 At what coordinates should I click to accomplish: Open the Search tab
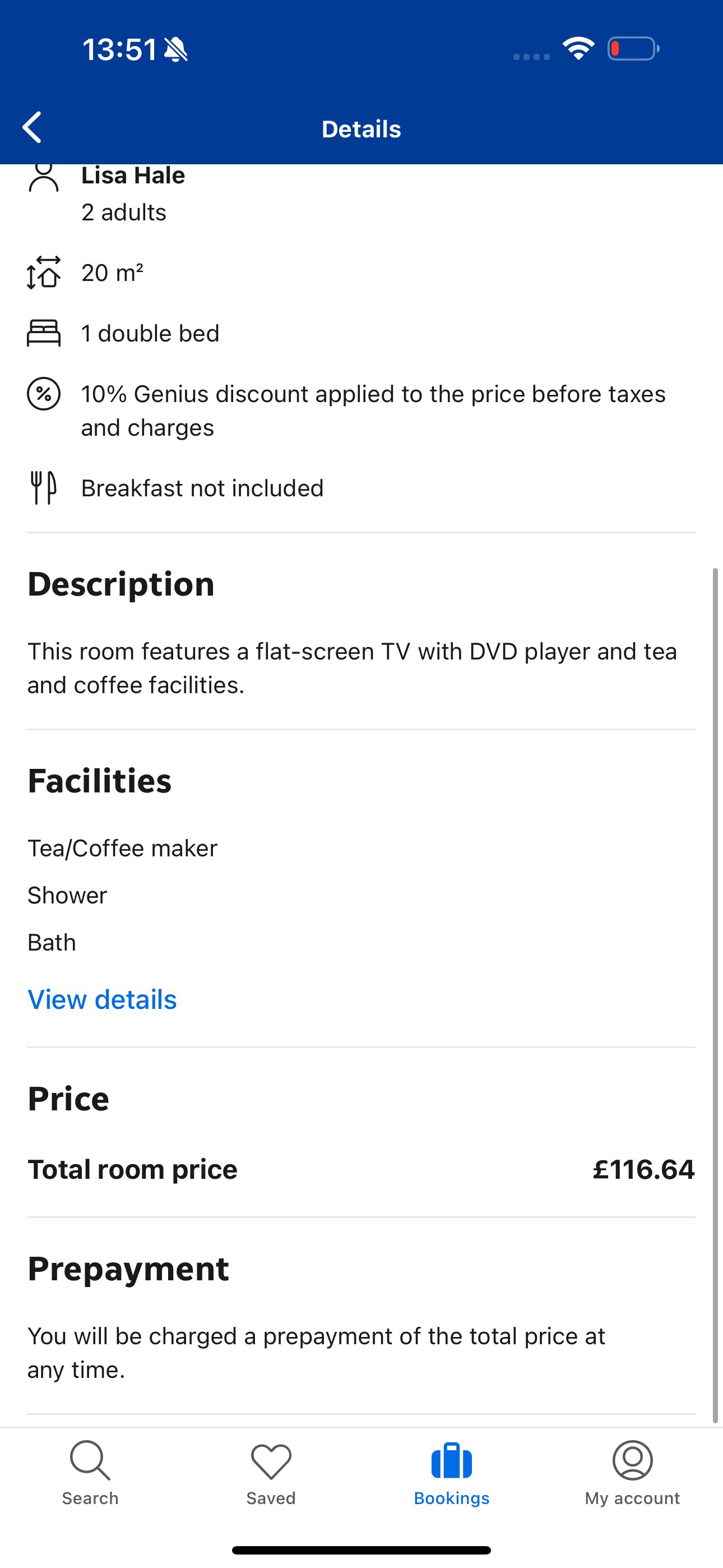(x=90, y=1472)
